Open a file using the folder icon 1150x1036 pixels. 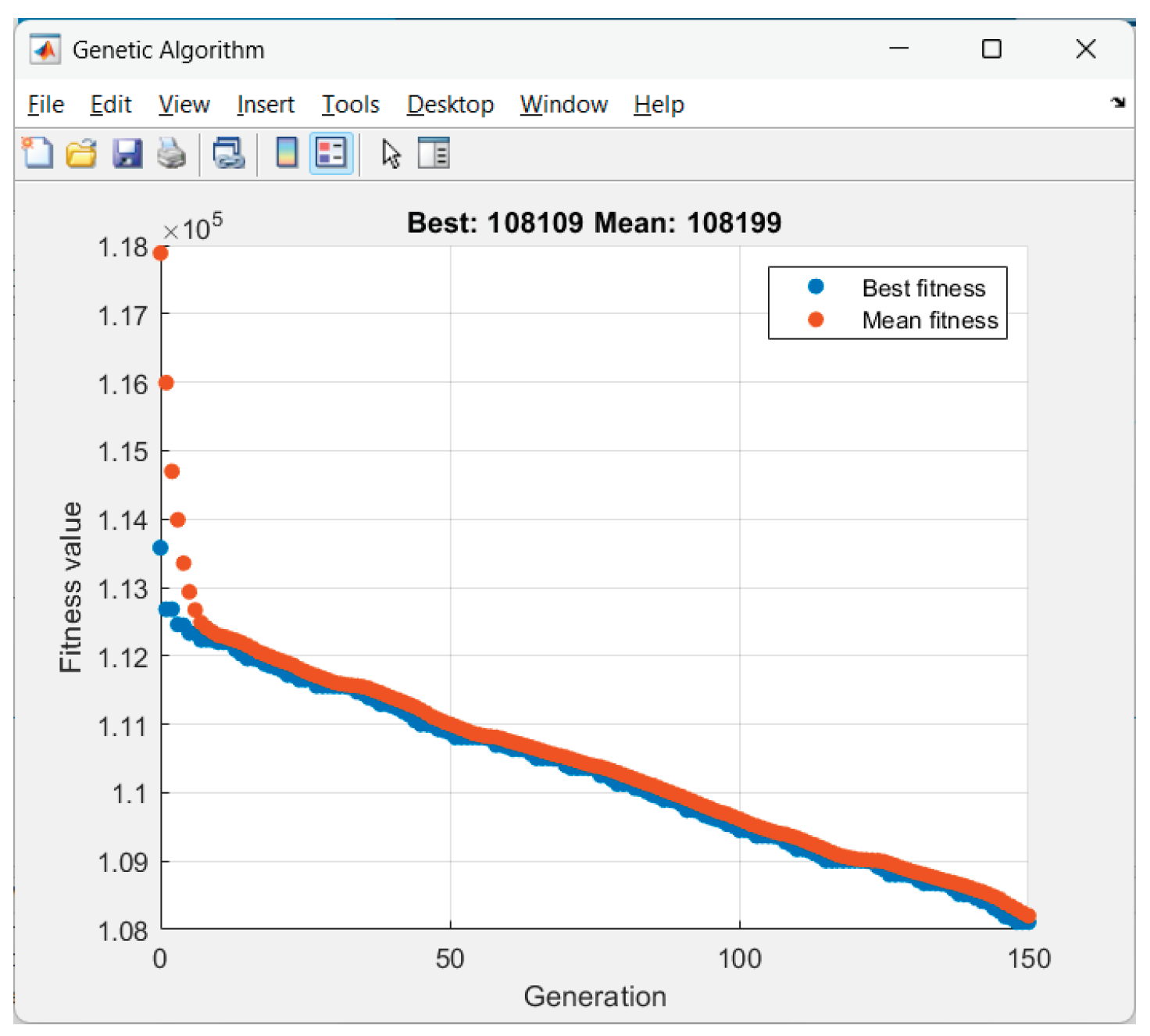tap(81, 153)
